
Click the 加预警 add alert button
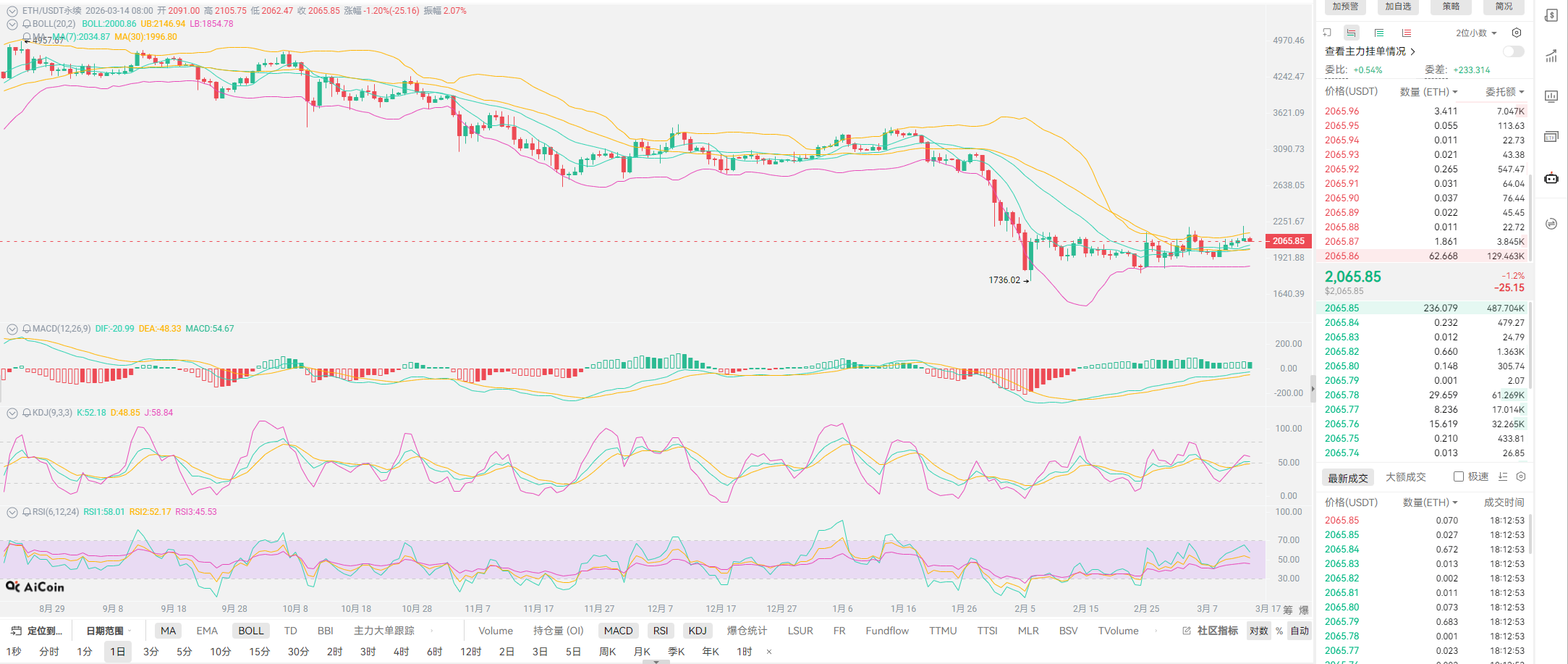pos(1345,7)
